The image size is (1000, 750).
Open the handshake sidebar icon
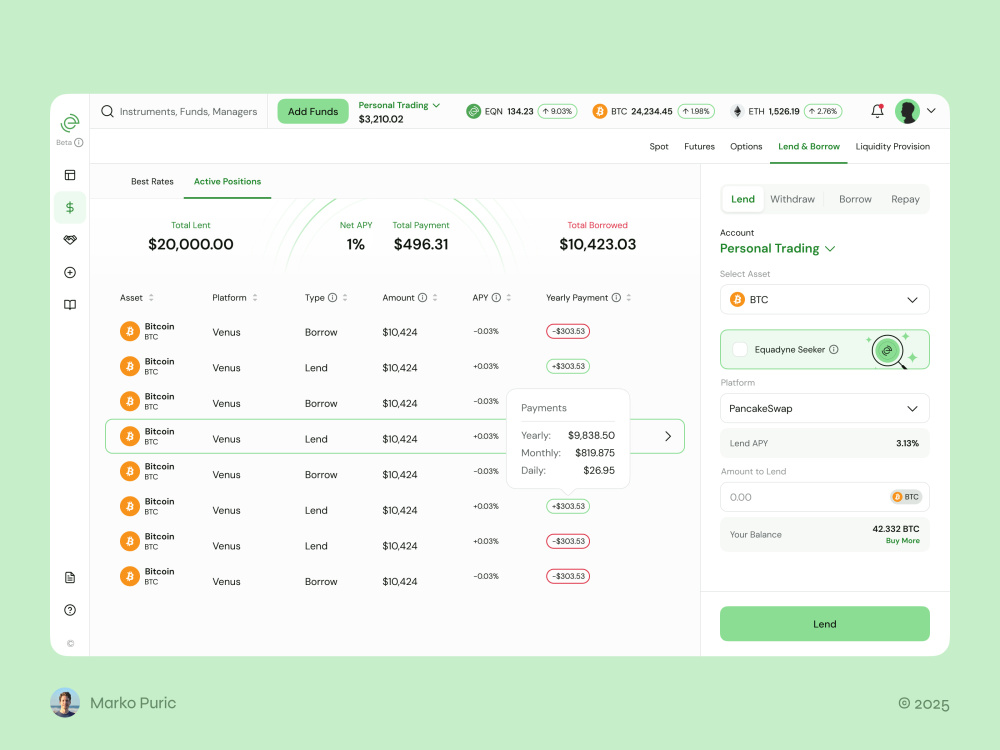[70, 240]
